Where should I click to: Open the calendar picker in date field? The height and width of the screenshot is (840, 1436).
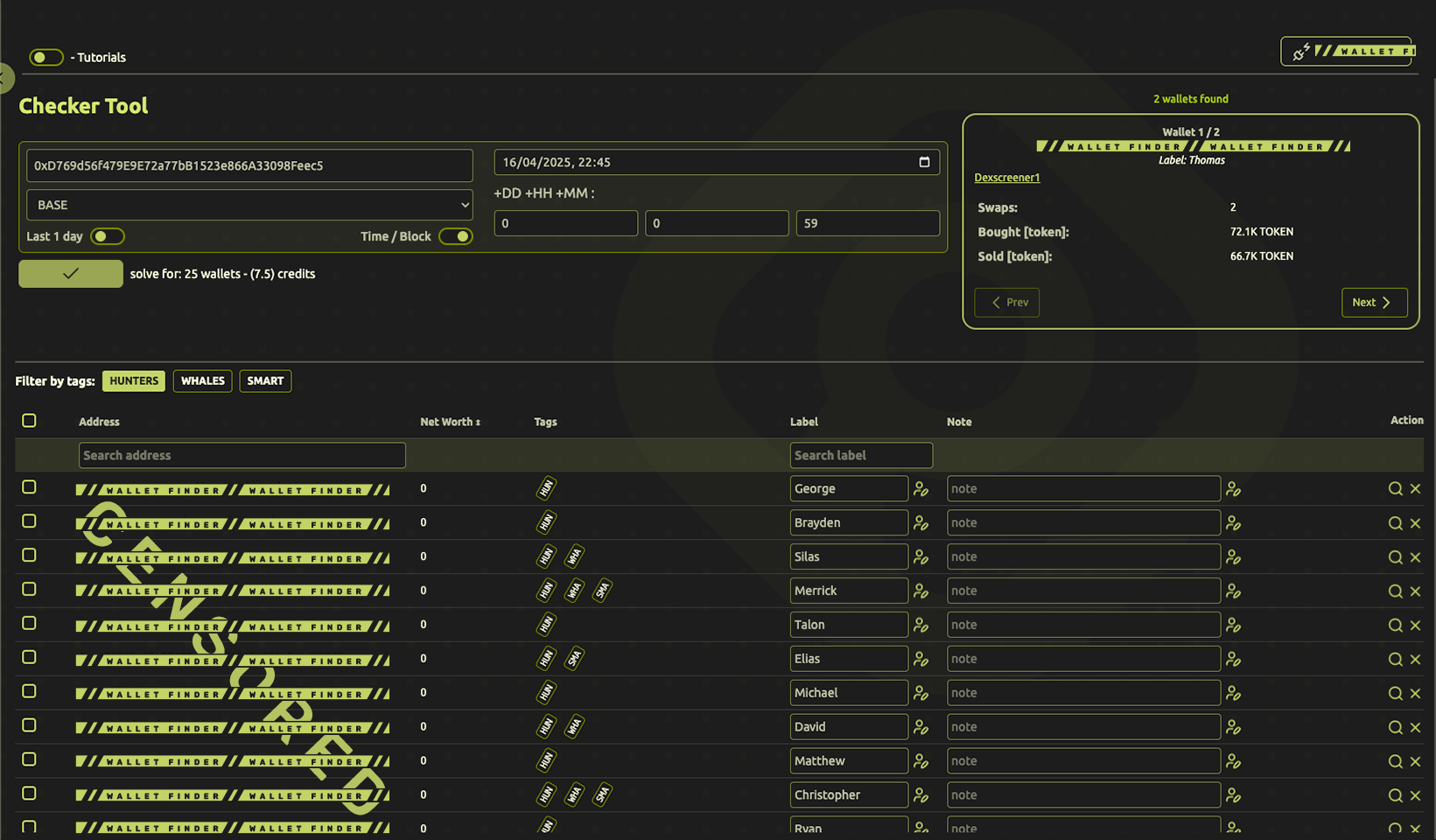(x=924, y=163)
